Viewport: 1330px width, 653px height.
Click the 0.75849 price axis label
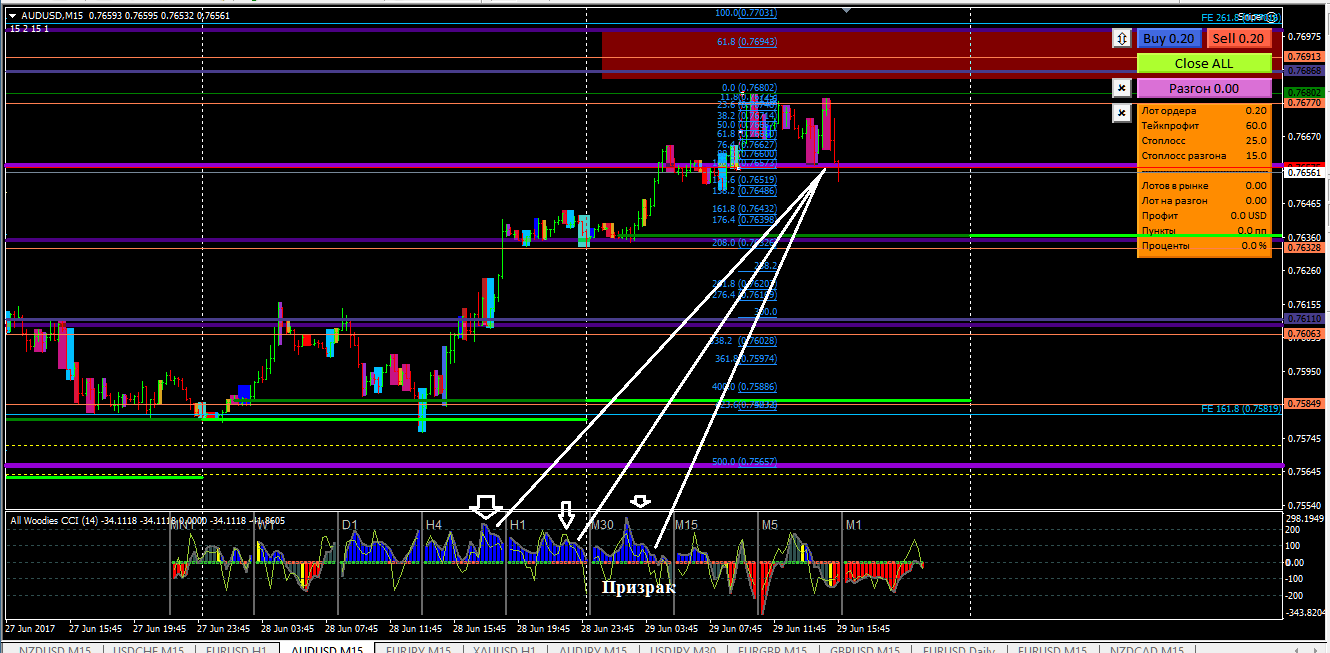1303,405
